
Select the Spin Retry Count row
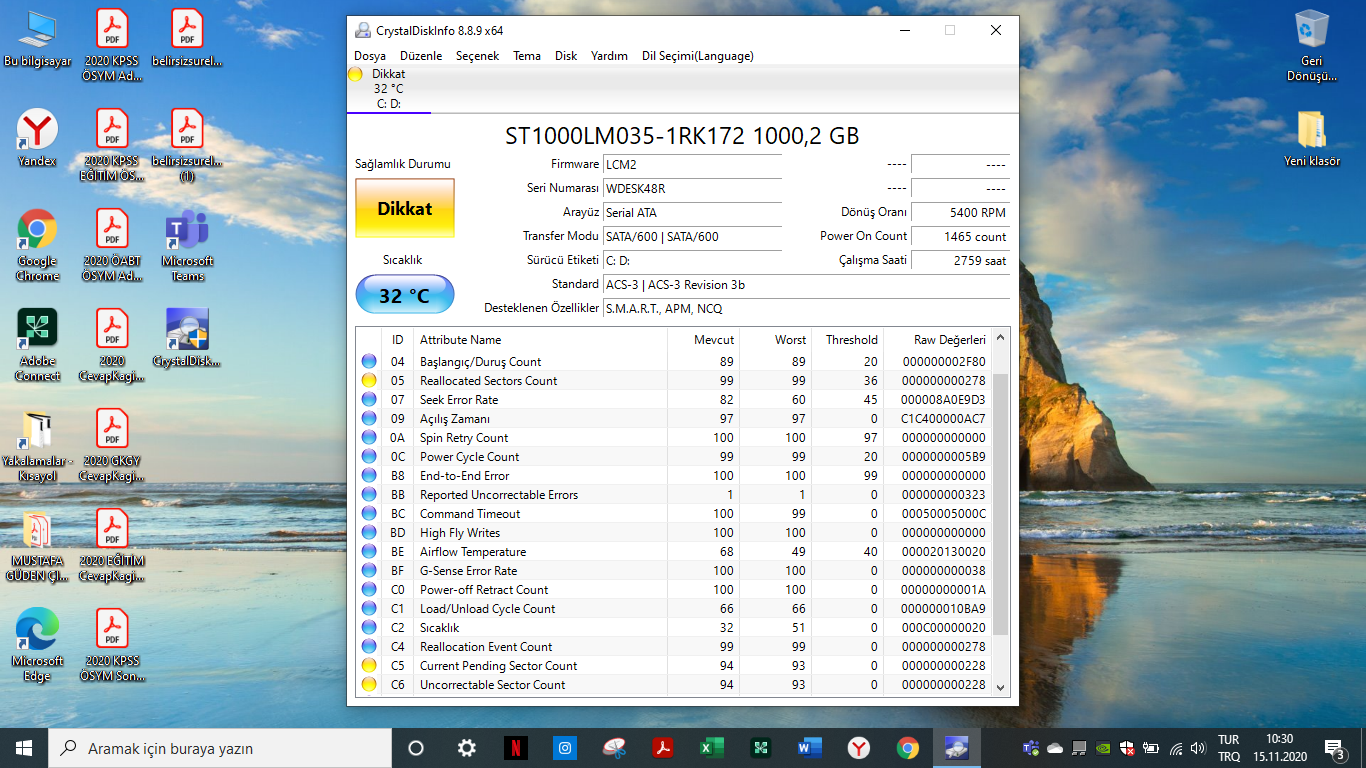[673, 438]
